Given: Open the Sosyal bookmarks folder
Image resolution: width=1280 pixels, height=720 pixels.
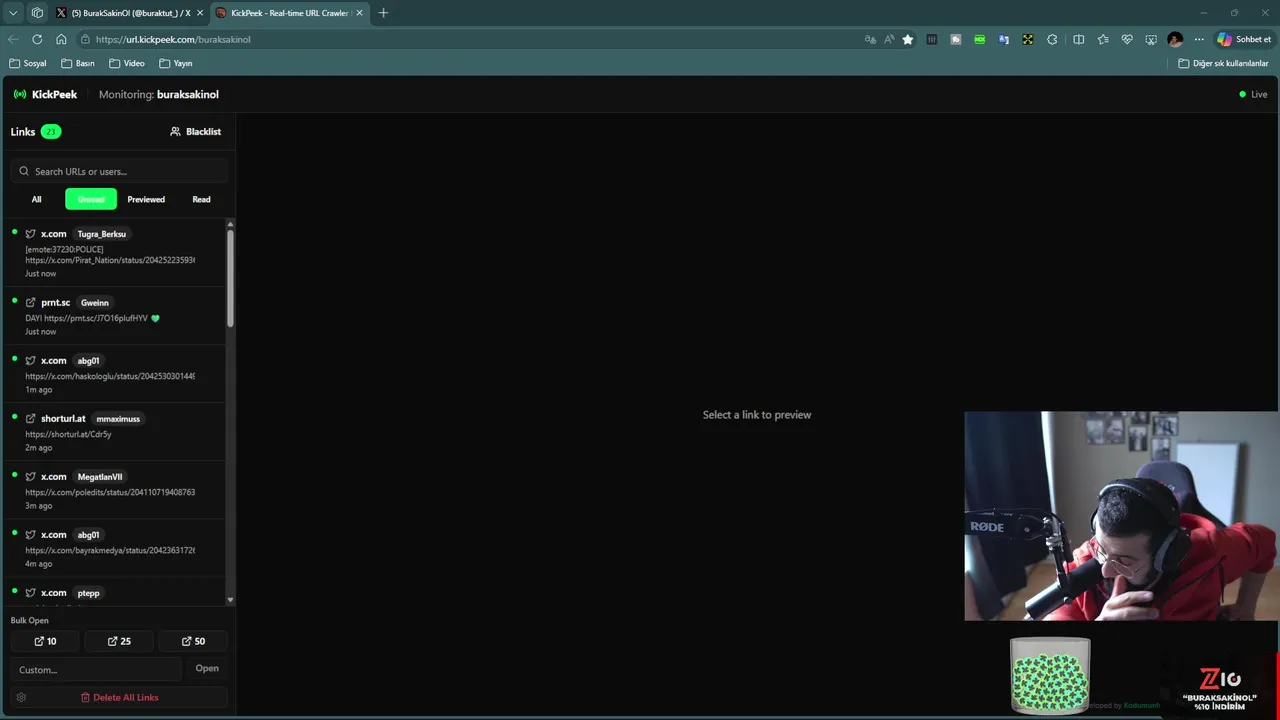Looking at the screenshot, I should click(x=28, y=63).
